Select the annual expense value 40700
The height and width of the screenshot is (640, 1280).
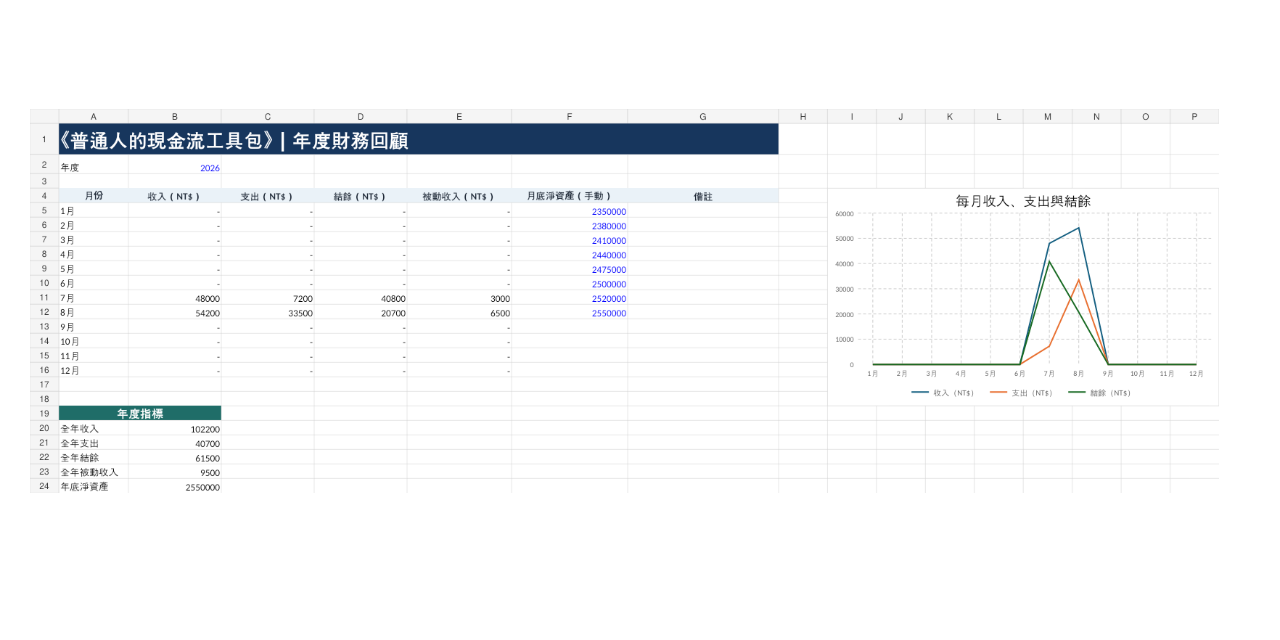[175, 443]
